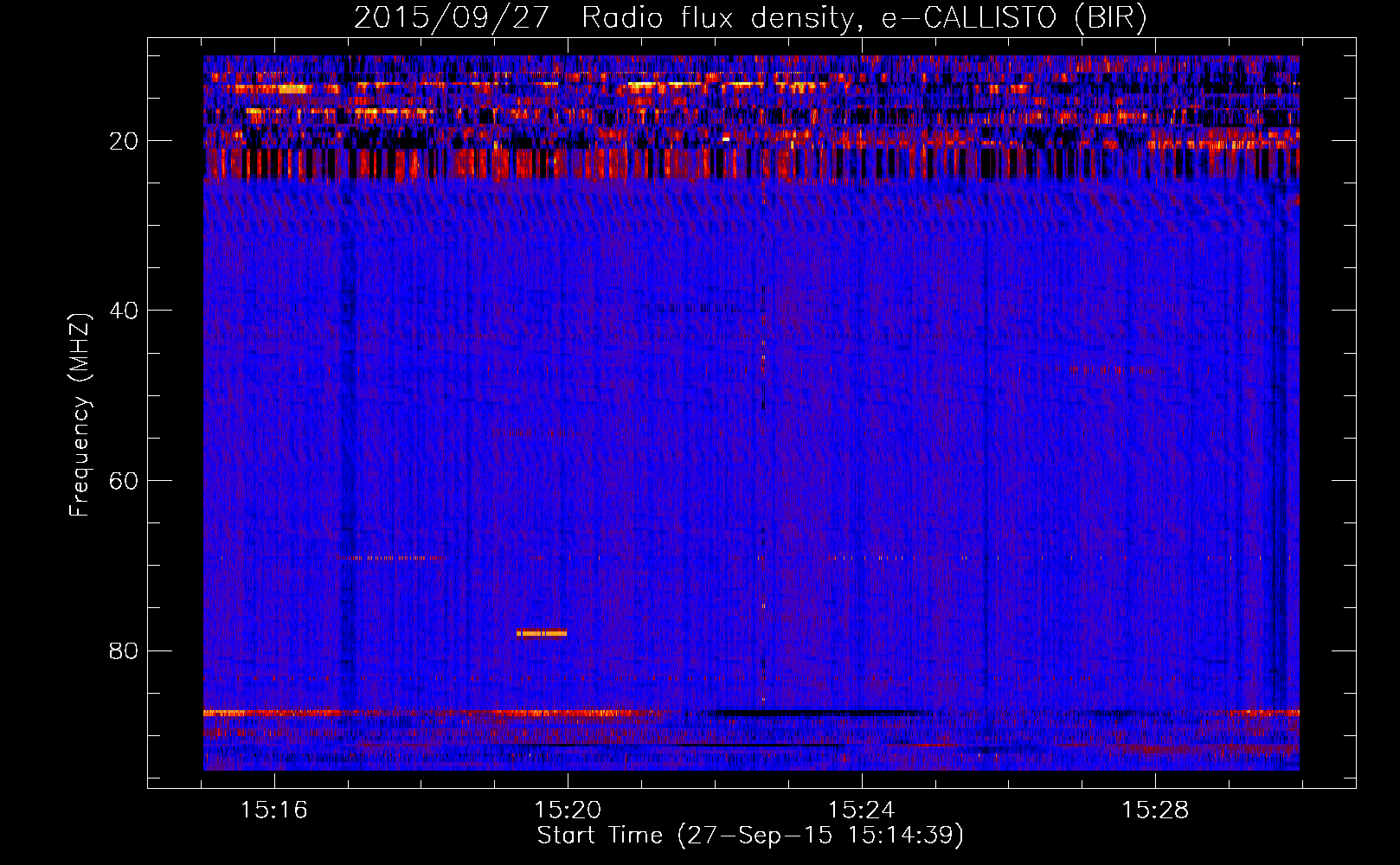Click the time tick label '15:28'

pyautogui.click(x=1155, y=811)
